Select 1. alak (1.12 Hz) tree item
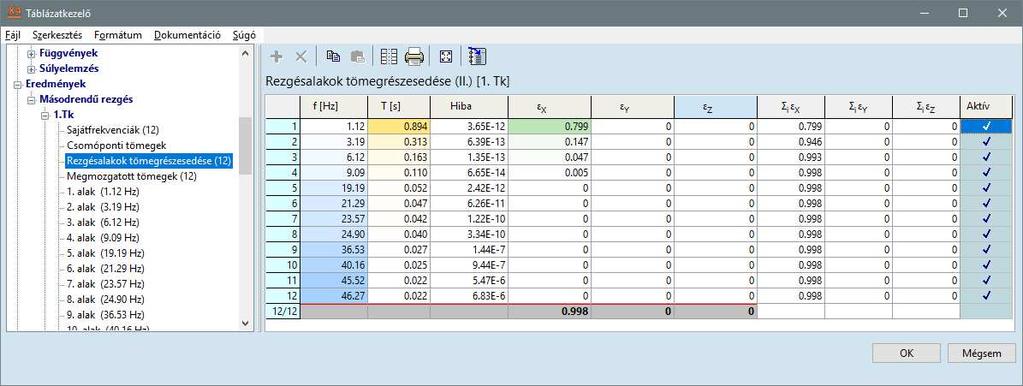The width and height of the screenshot is (1023, 386). click(102, 192)
